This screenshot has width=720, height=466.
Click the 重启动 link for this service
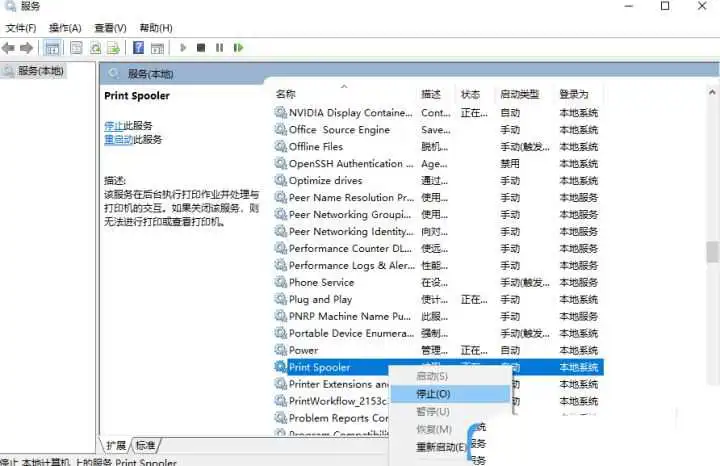(x=118, y=140)
